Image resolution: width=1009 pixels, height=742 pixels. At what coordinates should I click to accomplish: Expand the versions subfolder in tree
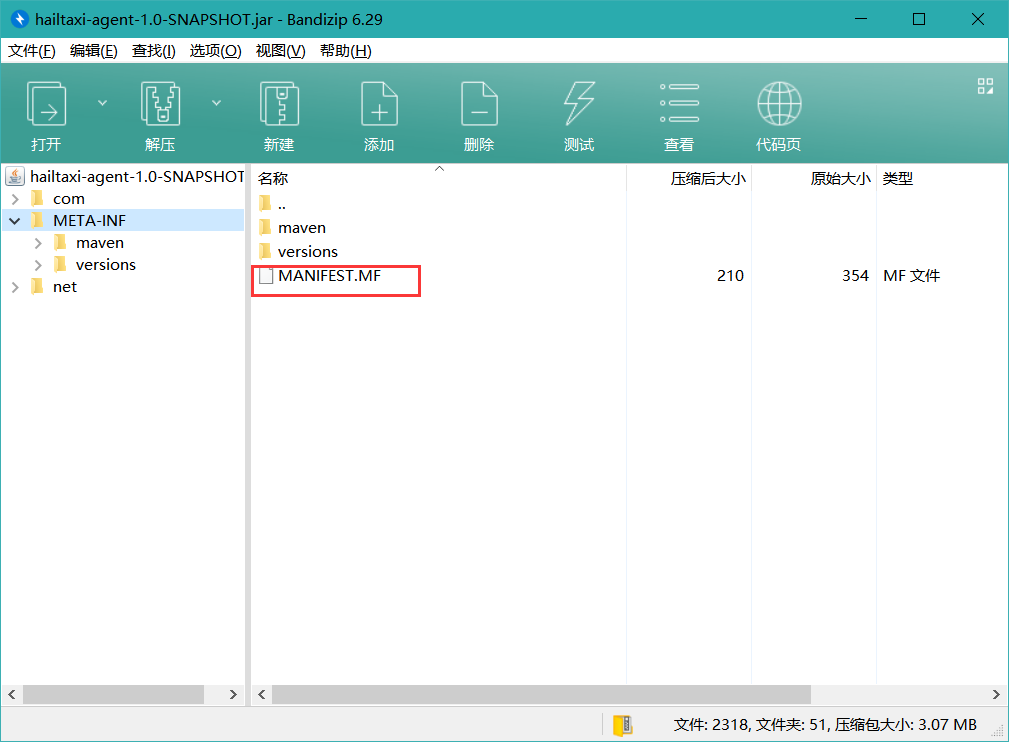[38, 265]
